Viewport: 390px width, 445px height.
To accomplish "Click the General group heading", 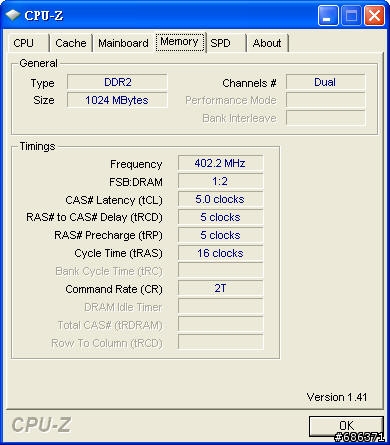I will click(38, 63).
